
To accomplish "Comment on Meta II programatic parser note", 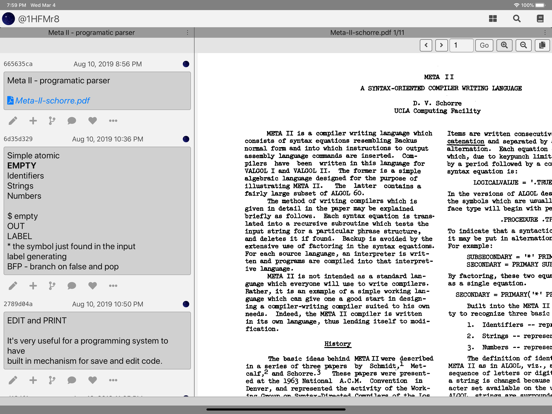I will pos(72,121).
